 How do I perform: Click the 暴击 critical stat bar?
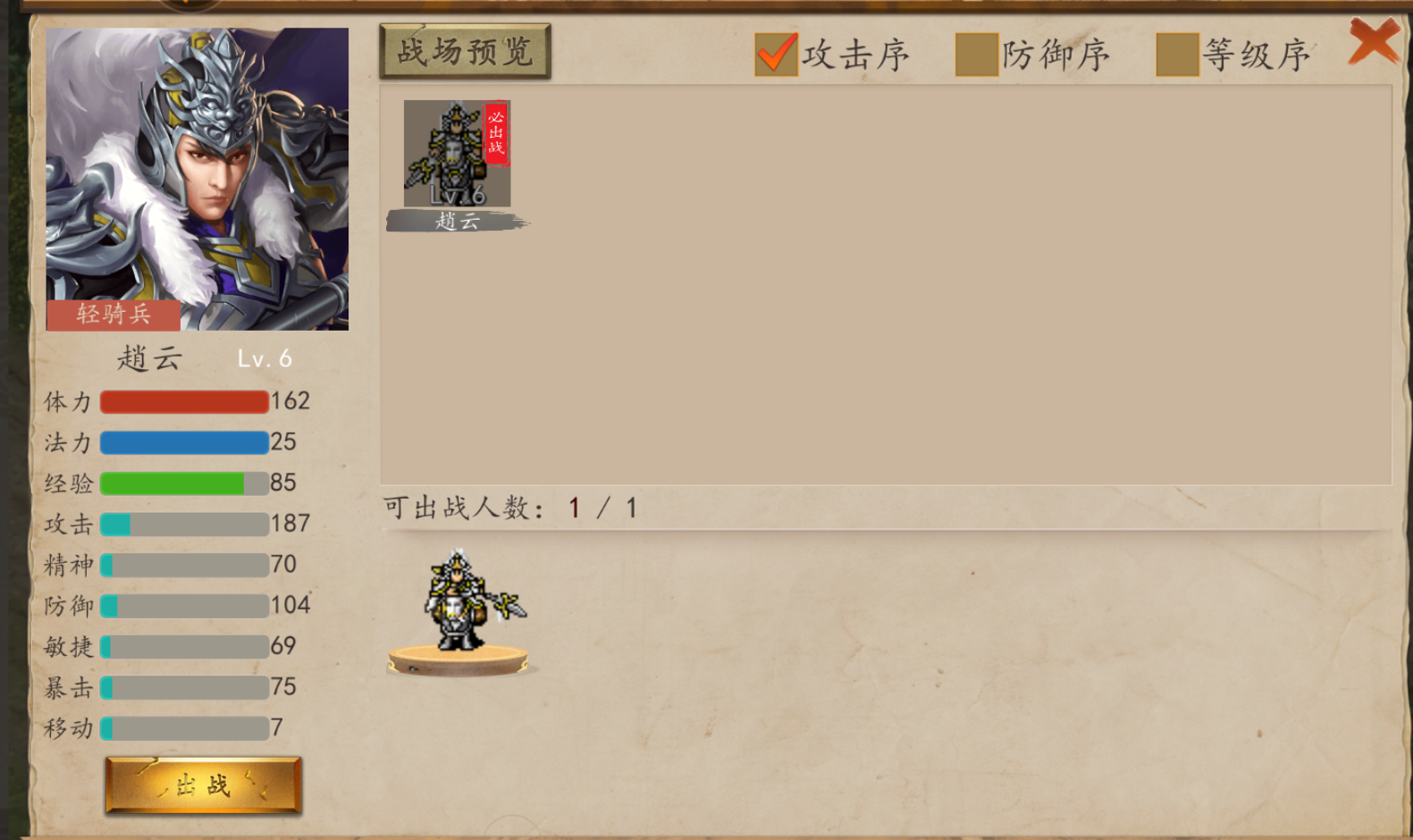(184, 687)
